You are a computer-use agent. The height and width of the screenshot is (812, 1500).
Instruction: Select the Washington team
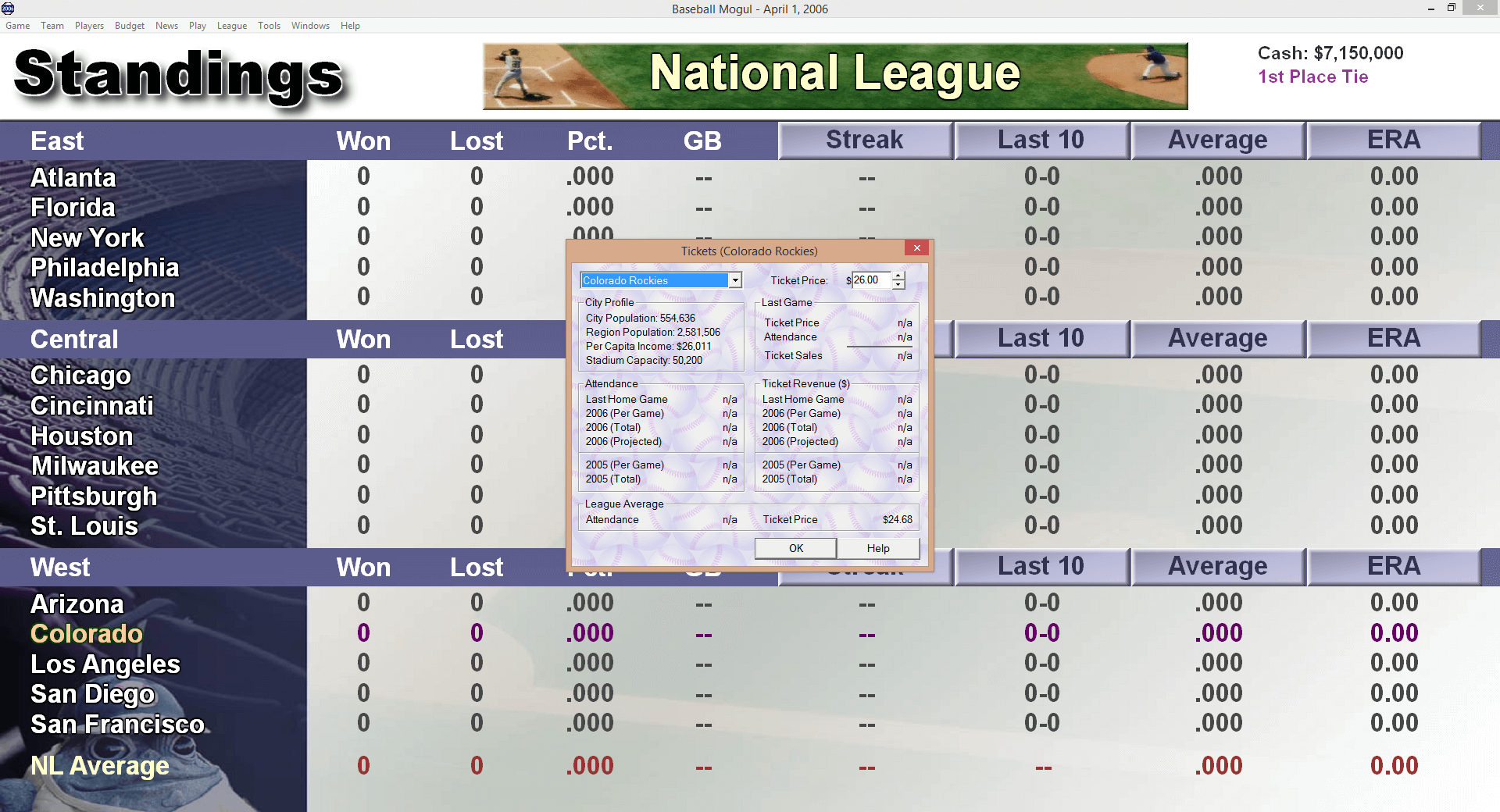point(102,298)
